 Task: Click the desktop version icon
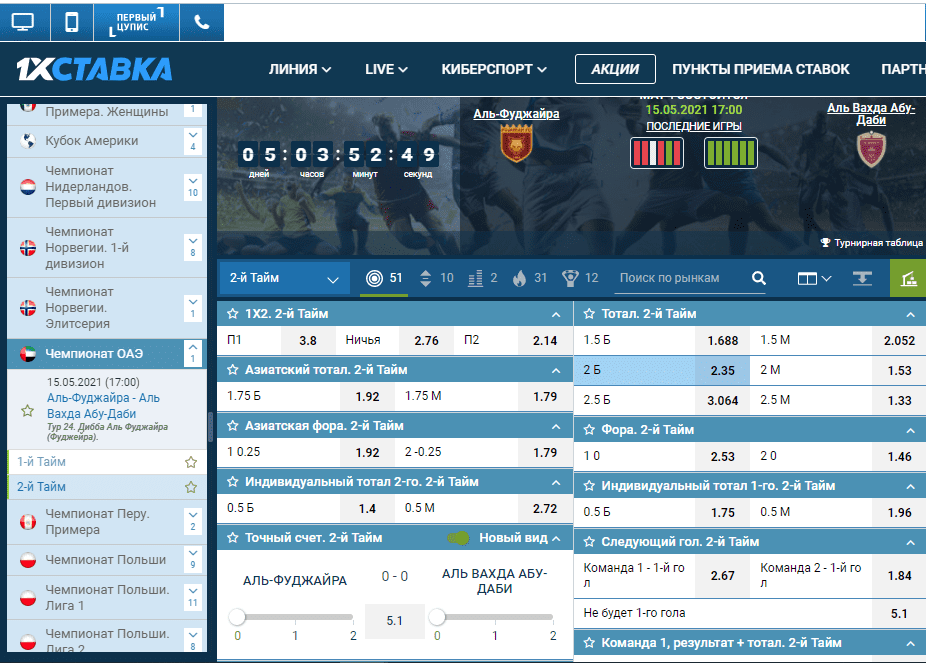pos(23,21)
